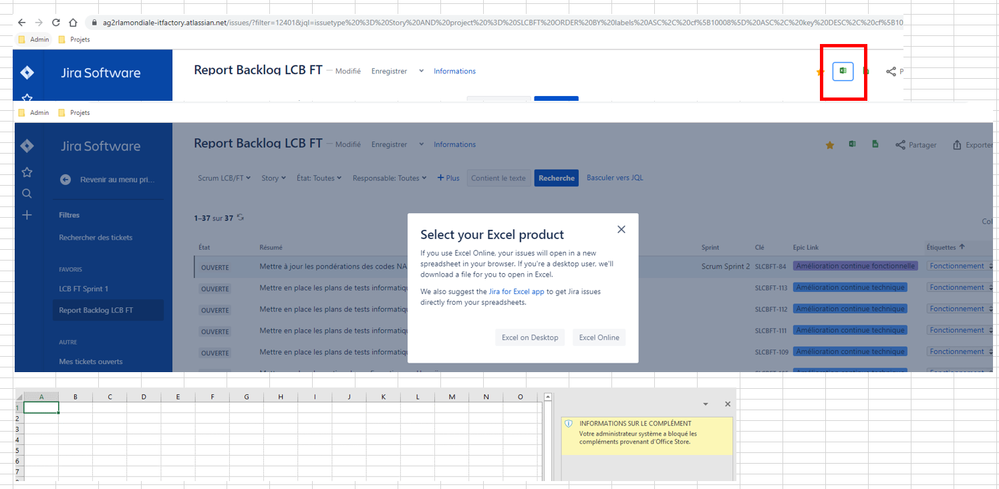Select column header O in Excel

click(521, 397)
